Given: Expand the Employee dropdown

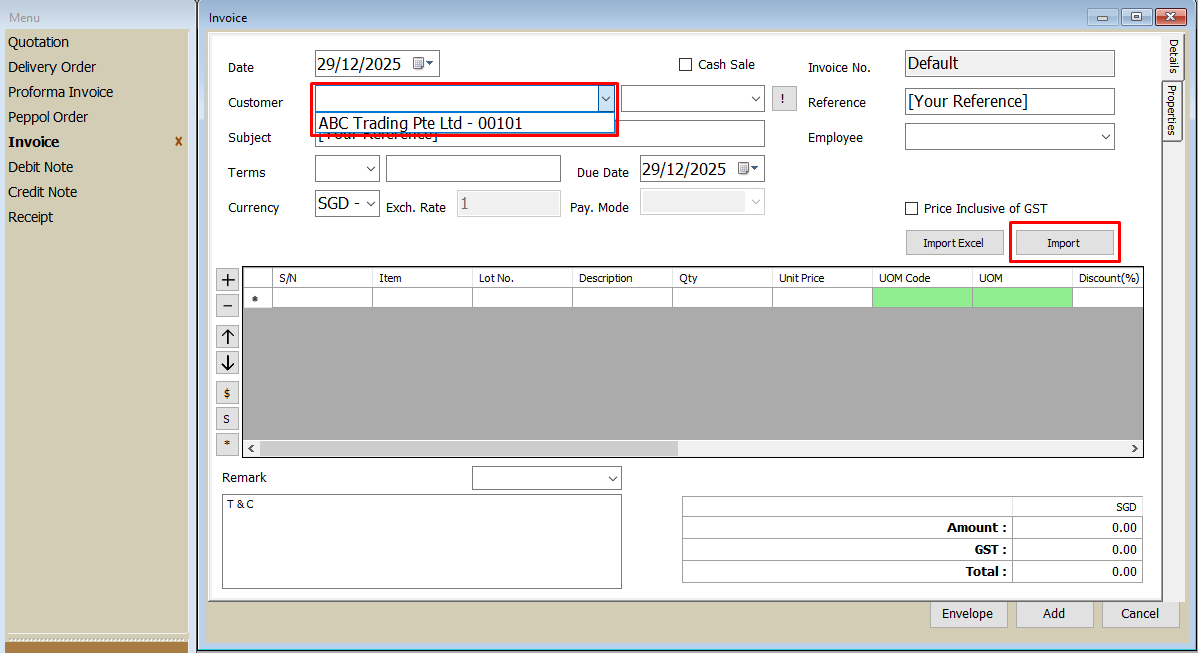Looking at the screenshot, I should (x=1105, y=137).
